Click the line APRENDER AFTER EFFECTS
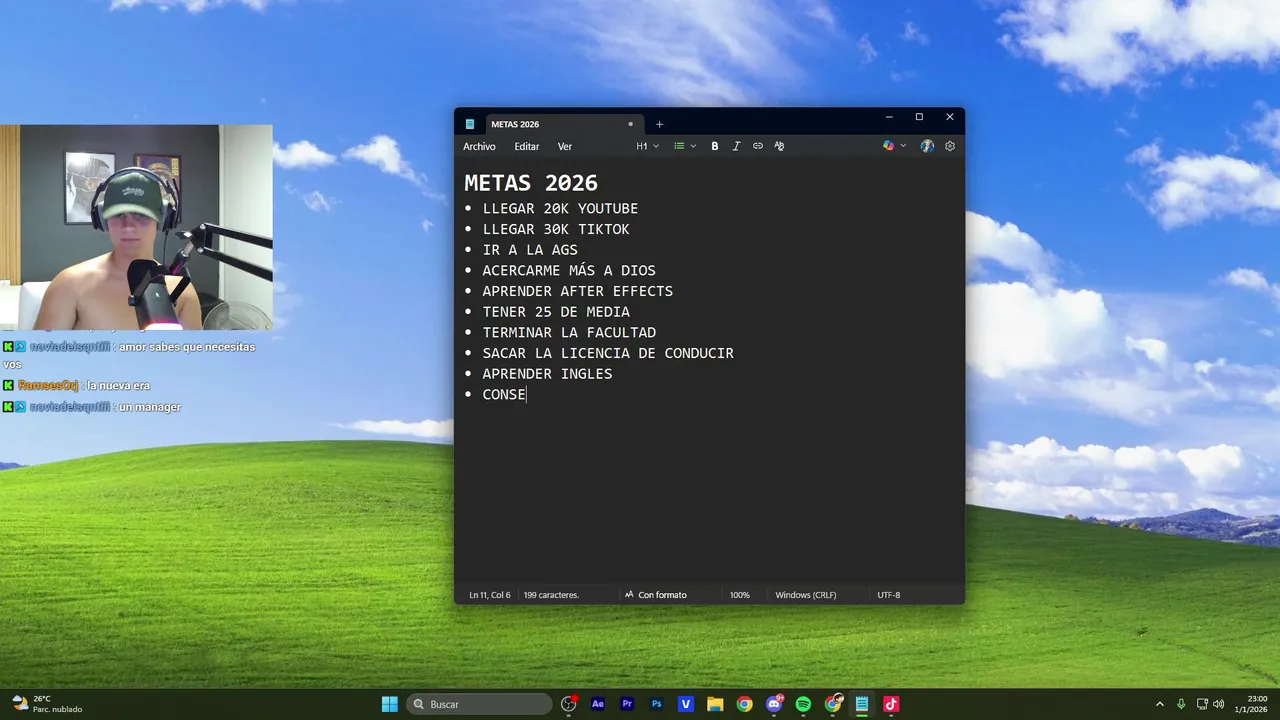This screenshot has width=1280, height=720. pos(578,292)
